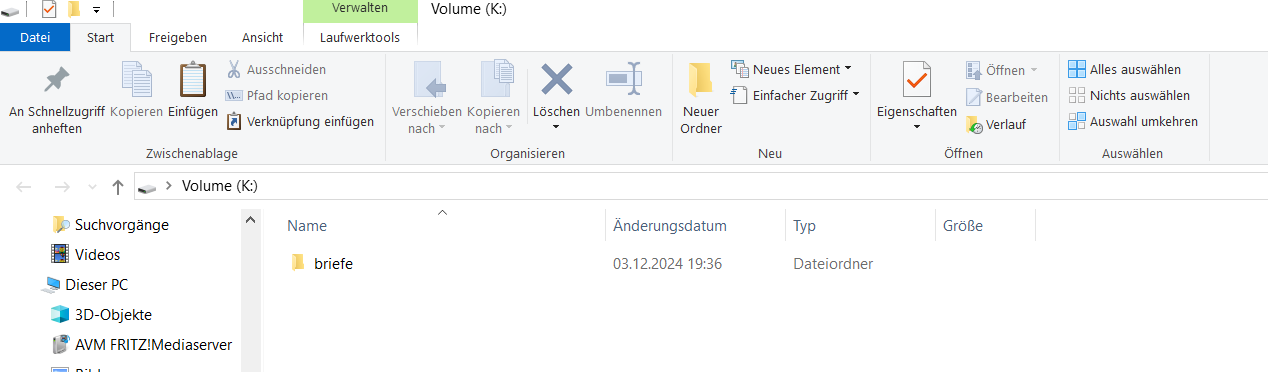Go back with left arrow
Viewport: 1268px width, 372px height.
(x=25, y=187)
